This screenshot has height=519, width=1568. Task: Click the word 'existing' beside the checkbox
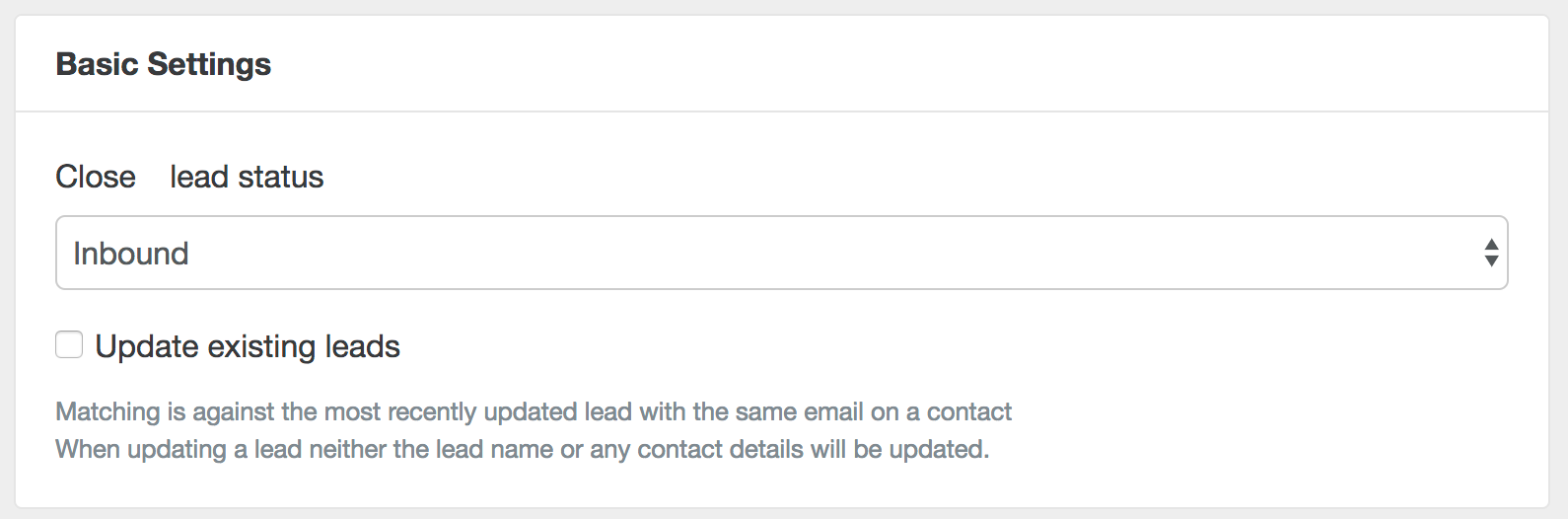click(x=260, y=346)
